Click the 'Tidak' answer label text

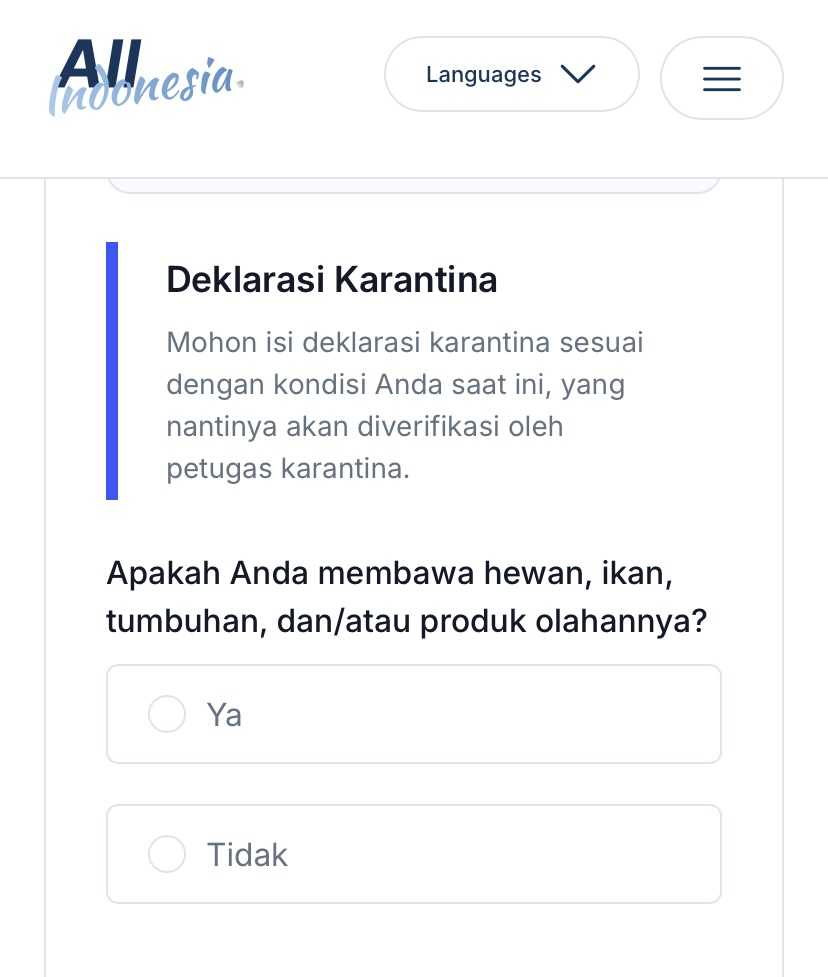click(x=247, y=855)
